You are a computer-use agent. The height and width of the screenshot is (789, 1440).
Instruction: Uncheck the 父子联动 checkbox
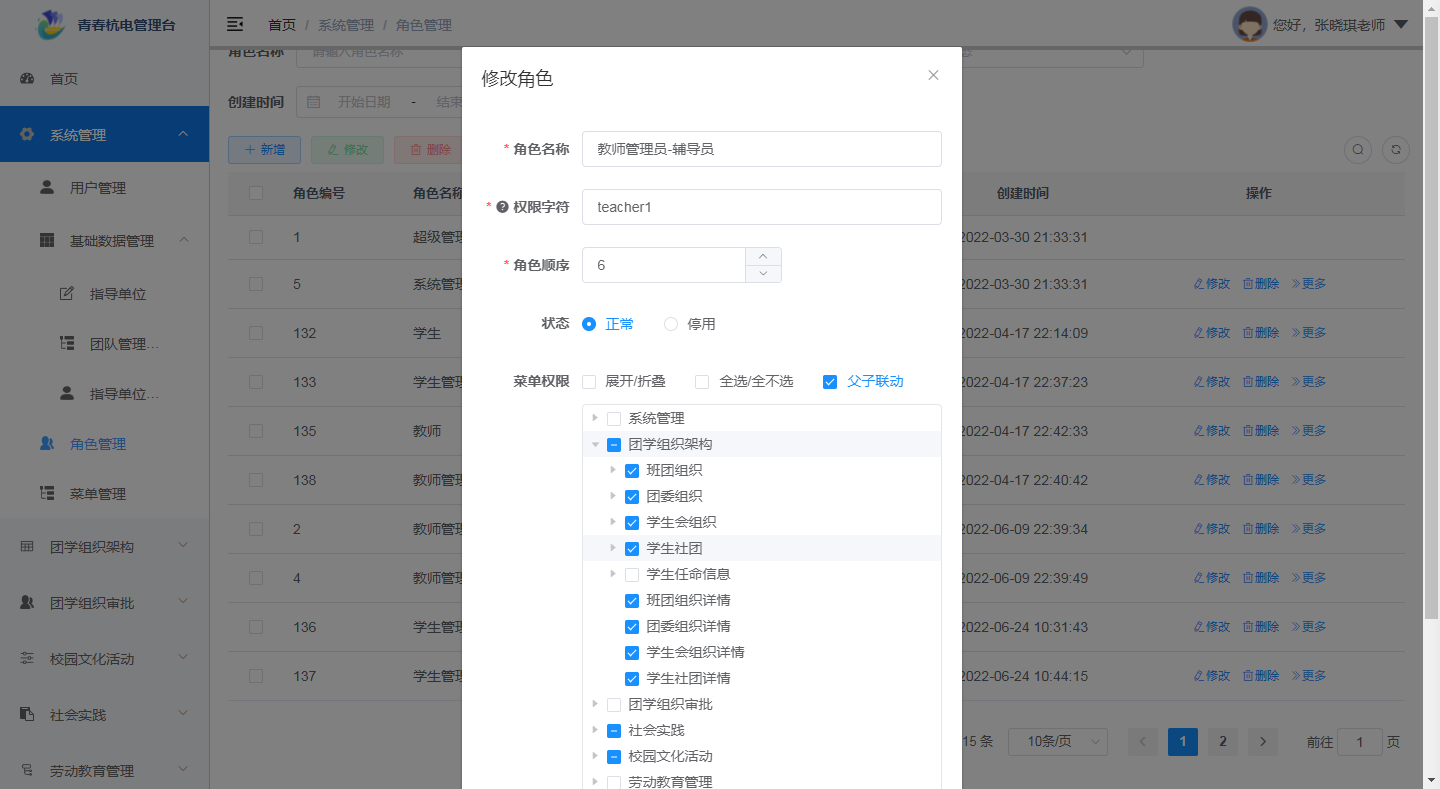click(x=830, y=382)
